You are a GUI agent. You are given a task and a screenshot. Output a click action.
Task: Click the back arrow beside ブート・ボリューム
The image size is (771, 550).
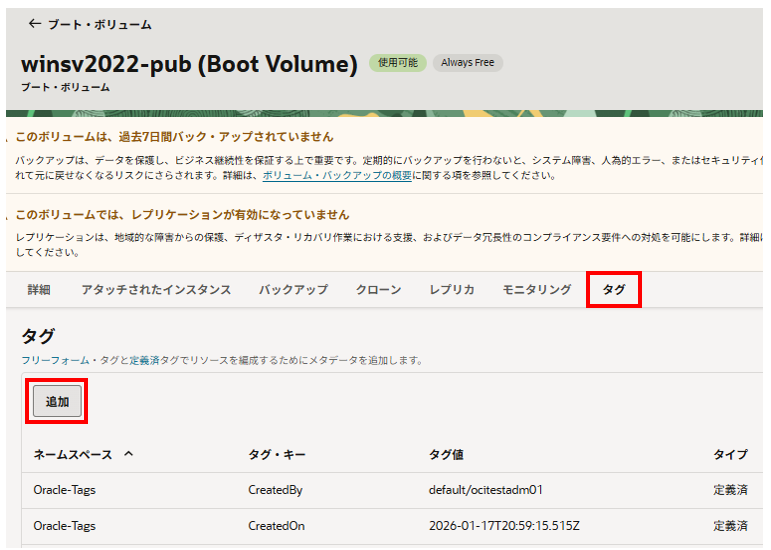coord(35,24)
